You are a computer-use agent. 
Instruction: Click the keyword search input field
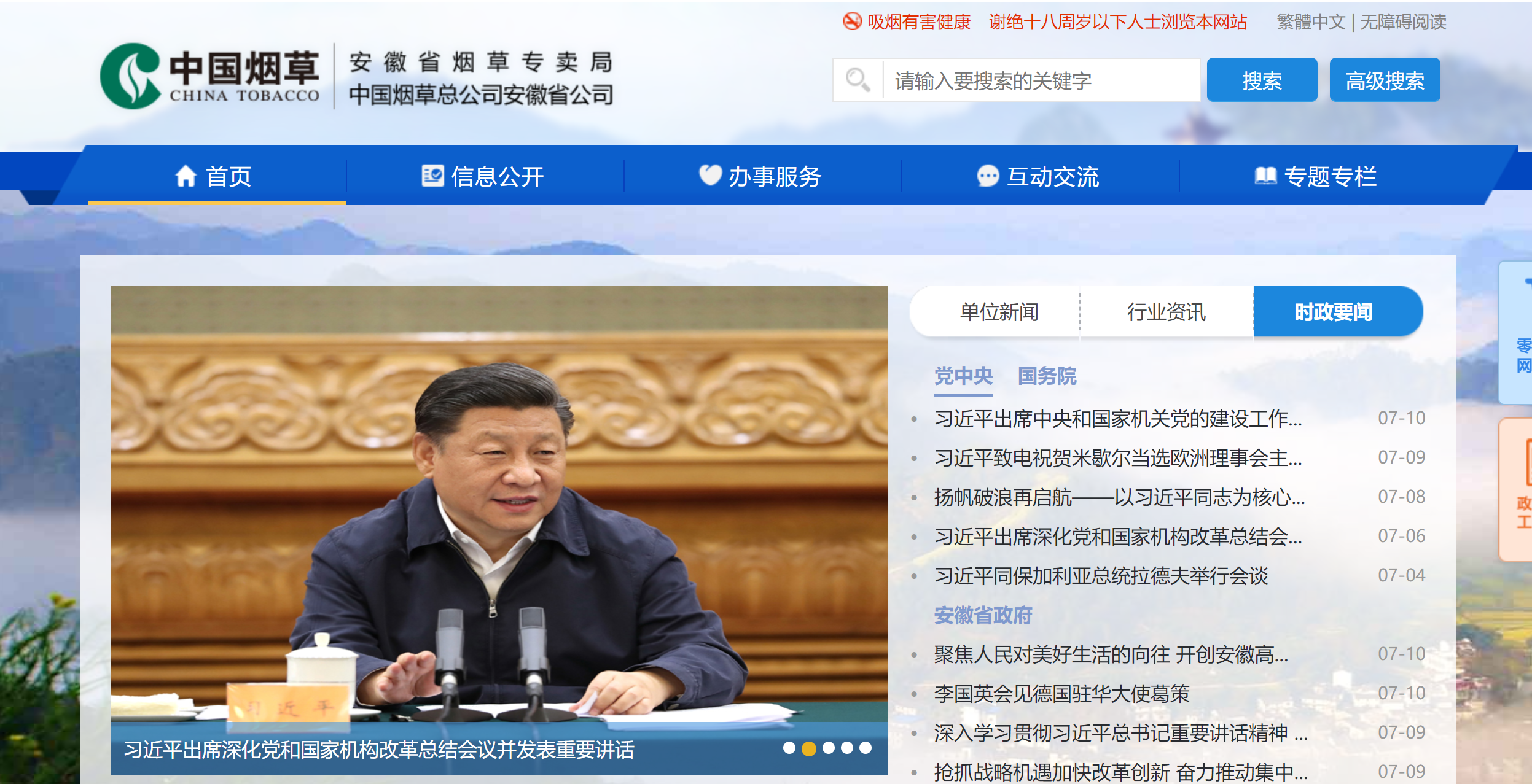pyautogui.click(x=1041, y=80)
